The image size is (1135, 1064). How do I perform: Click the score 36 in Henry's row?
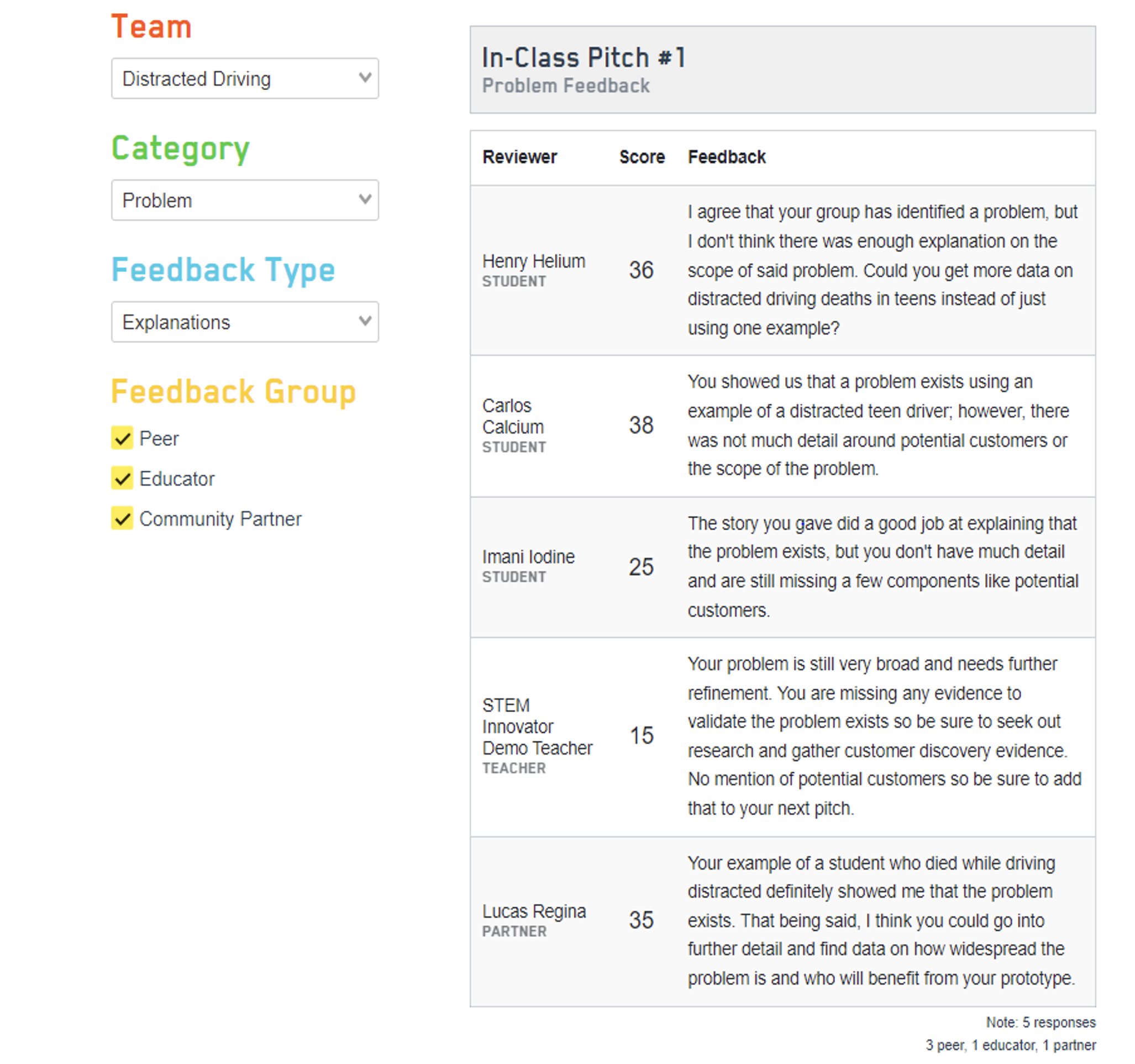[640, 270]
